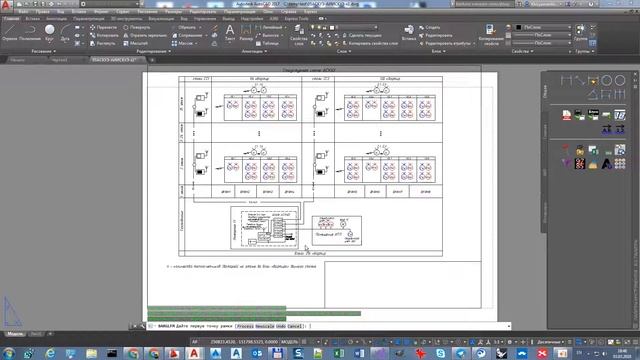Expand the Блок panel

439,51
